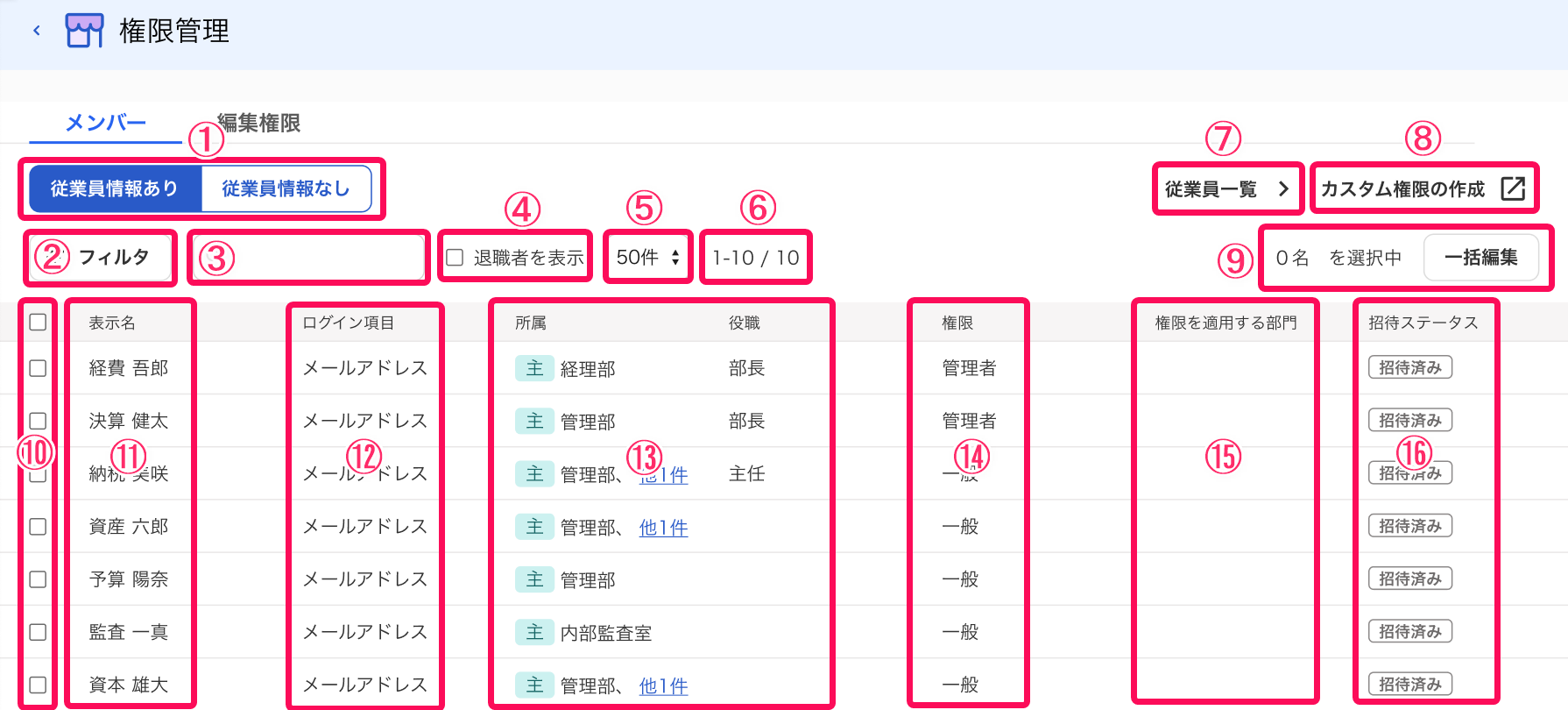This screenshot has width=1568, height=710.
Task: Switch to the 編集権限 tab
Action: (x=258, y=123)
